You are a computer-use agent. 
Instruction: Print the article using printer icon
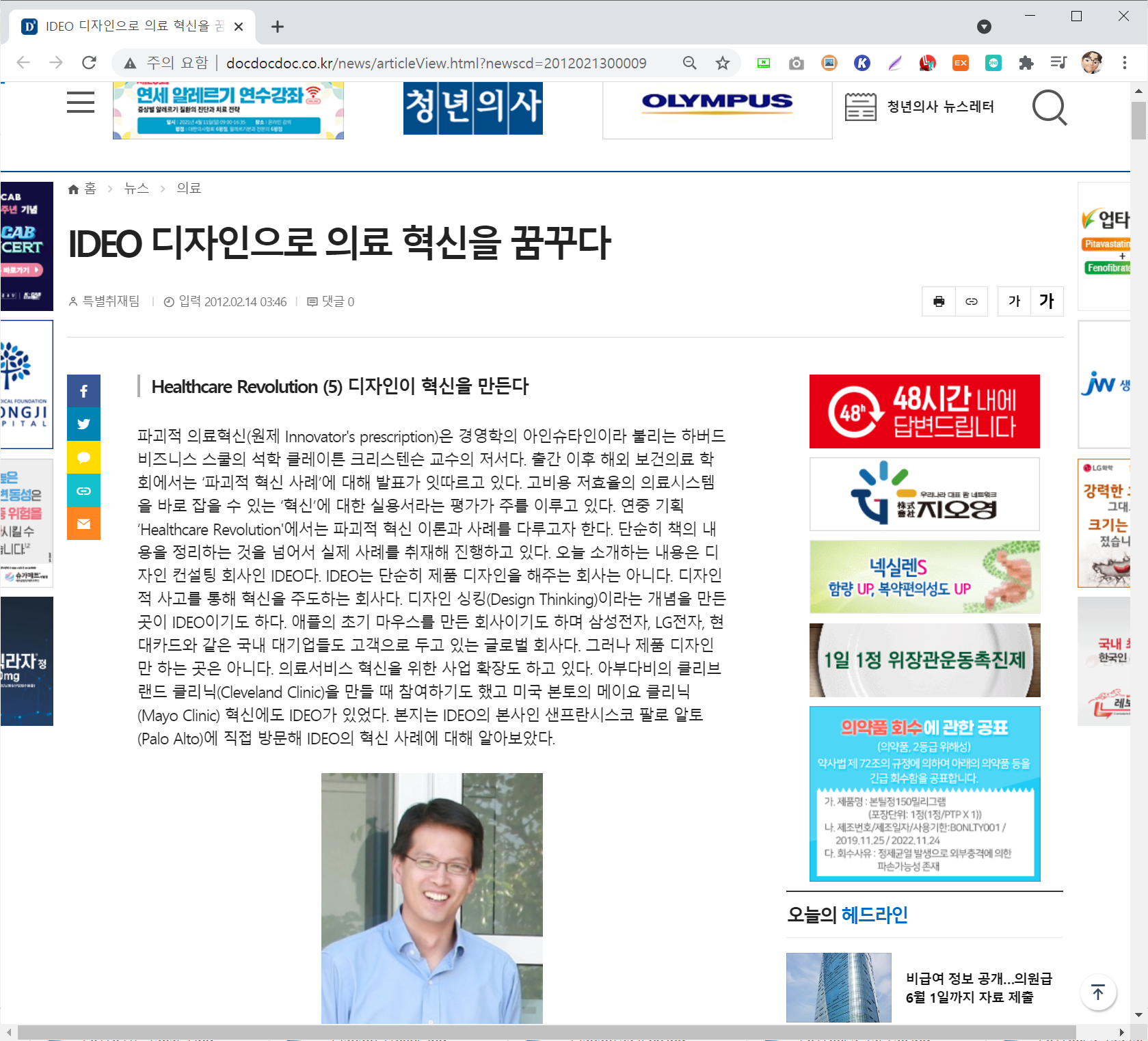pos(939,301)
